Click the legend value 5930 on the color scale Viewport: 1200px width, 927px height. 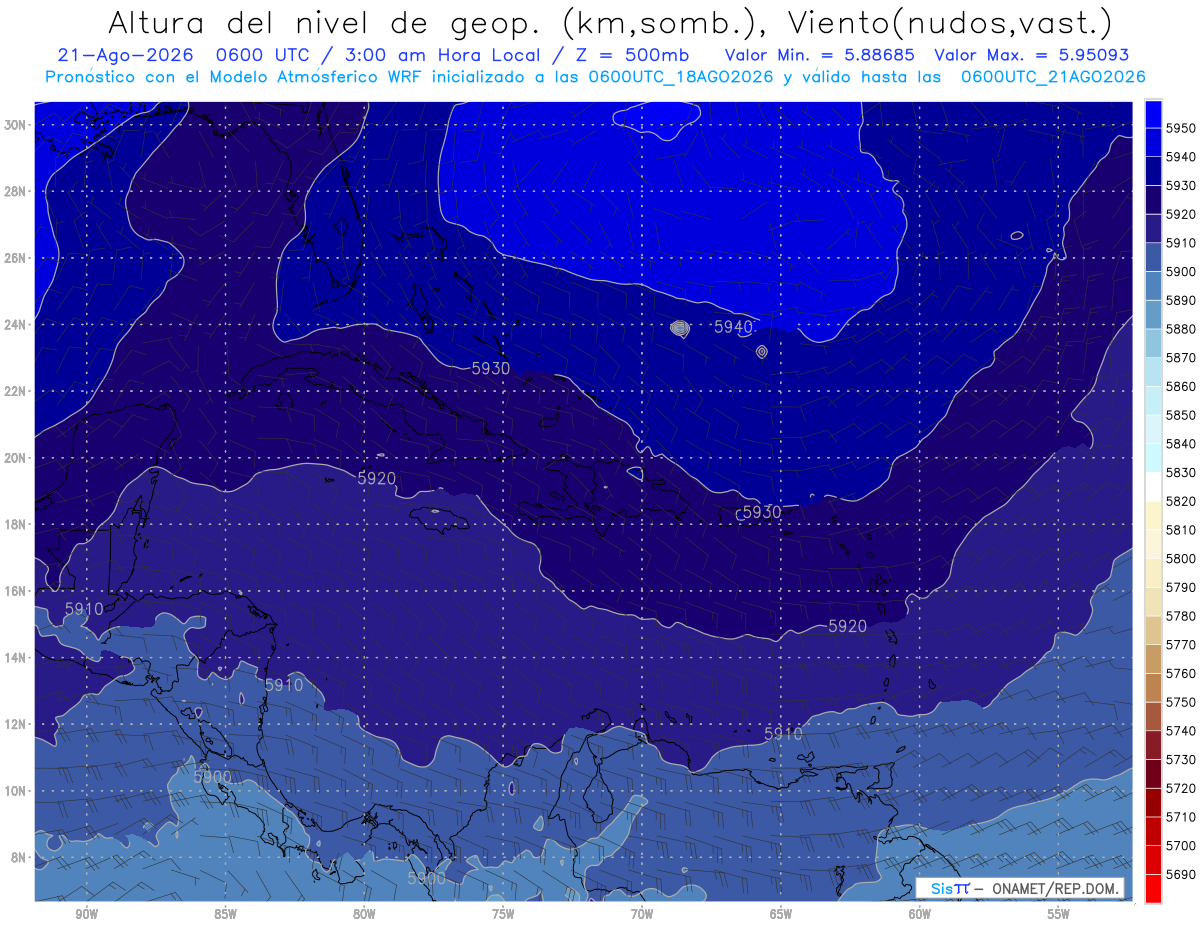1181,186
